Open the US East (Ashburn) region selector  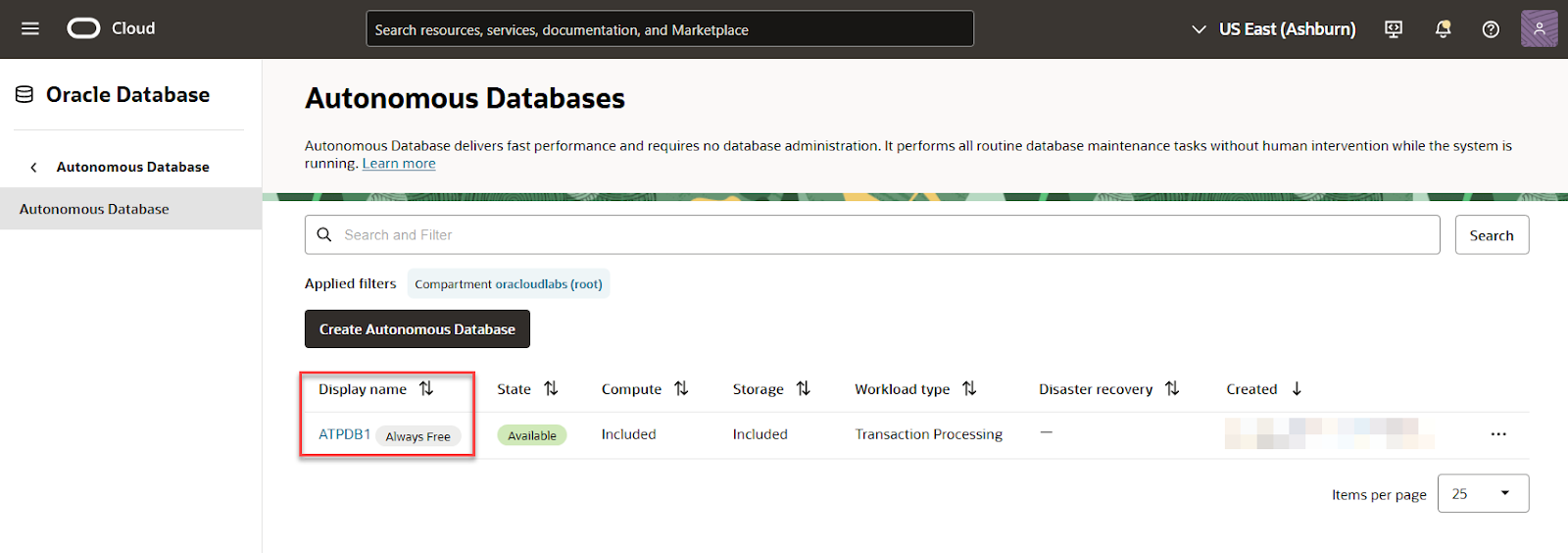point(1273,29)
